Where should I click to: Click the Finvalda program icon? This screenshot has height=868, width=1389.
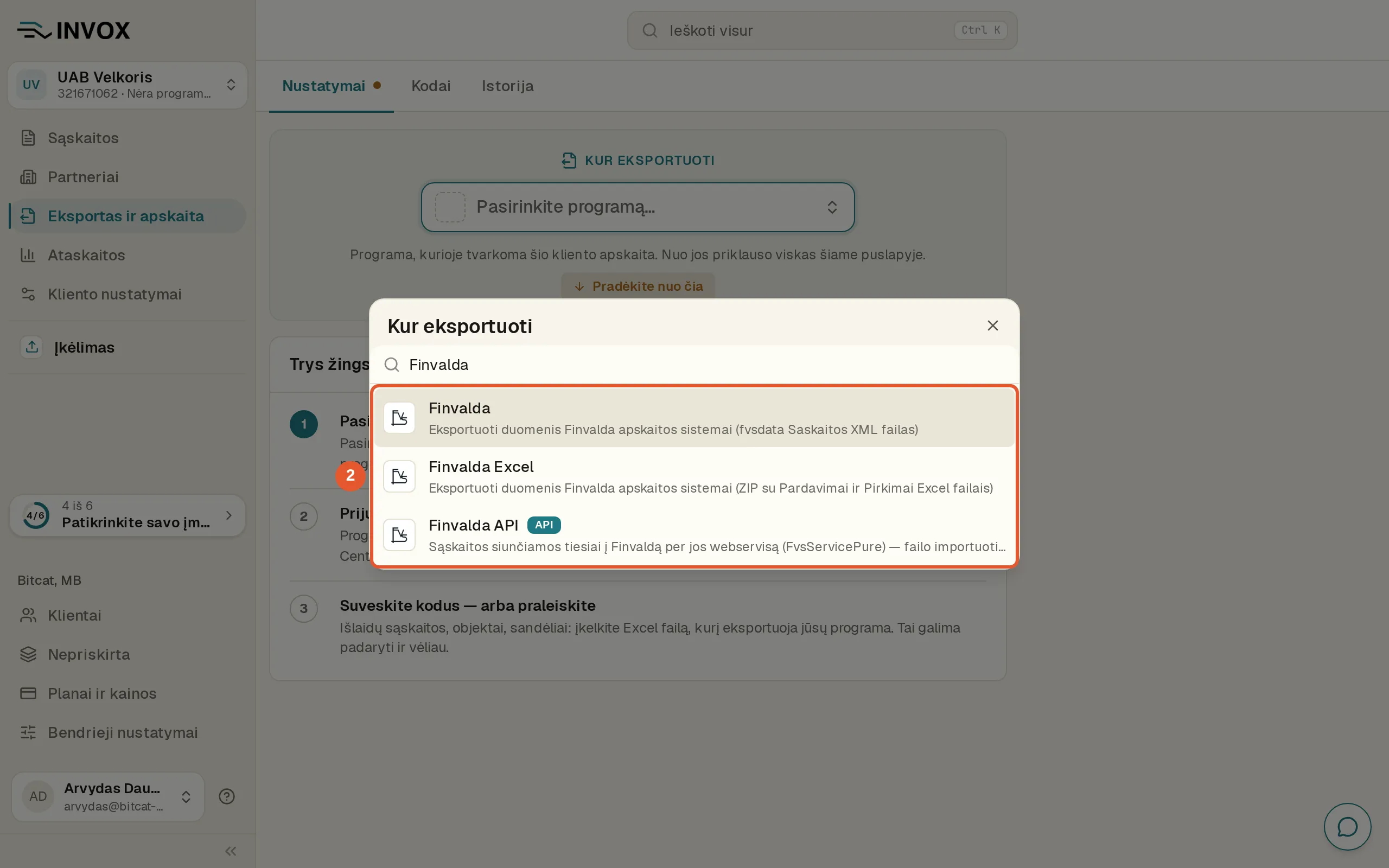[x=399, y=418]
